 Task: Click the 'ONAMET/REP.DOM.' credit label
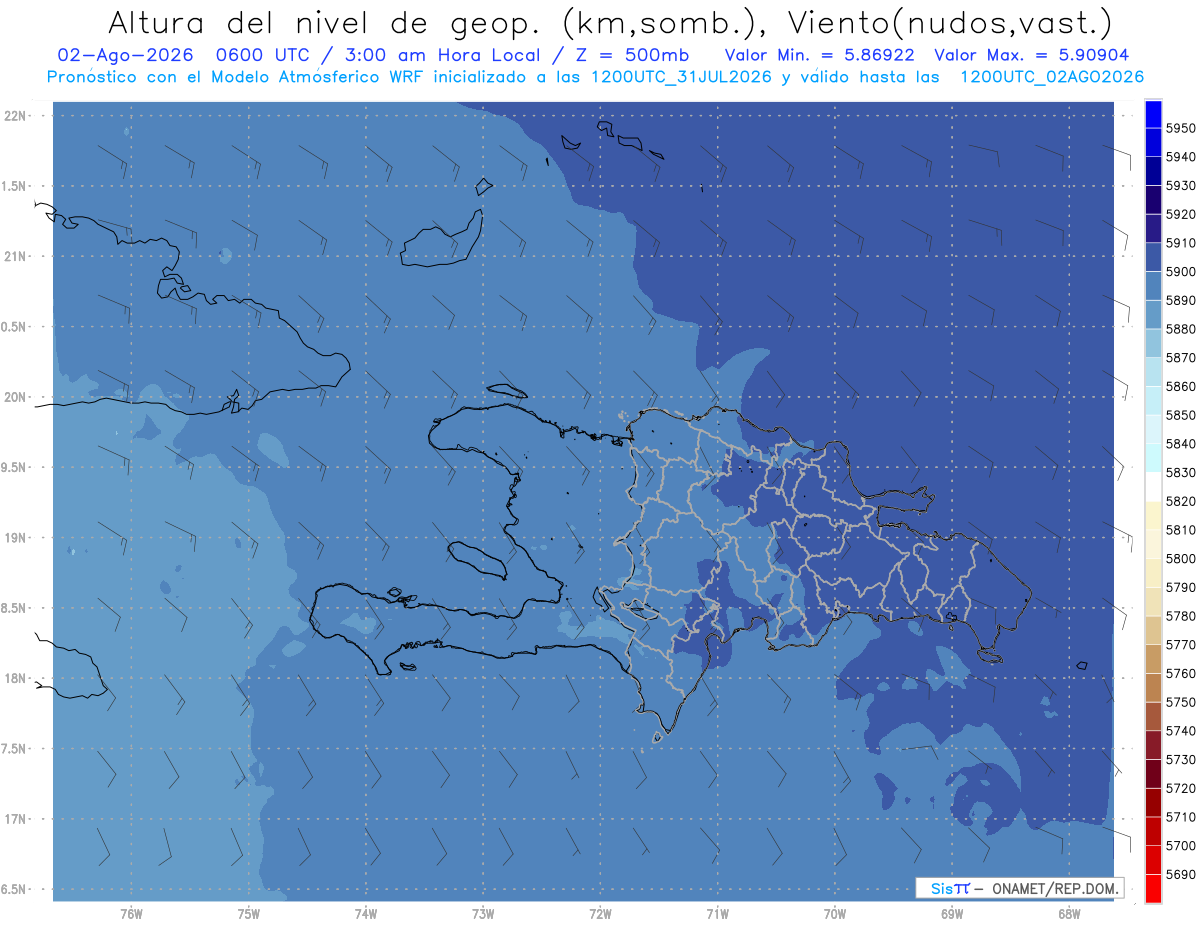click(1055, 888)
